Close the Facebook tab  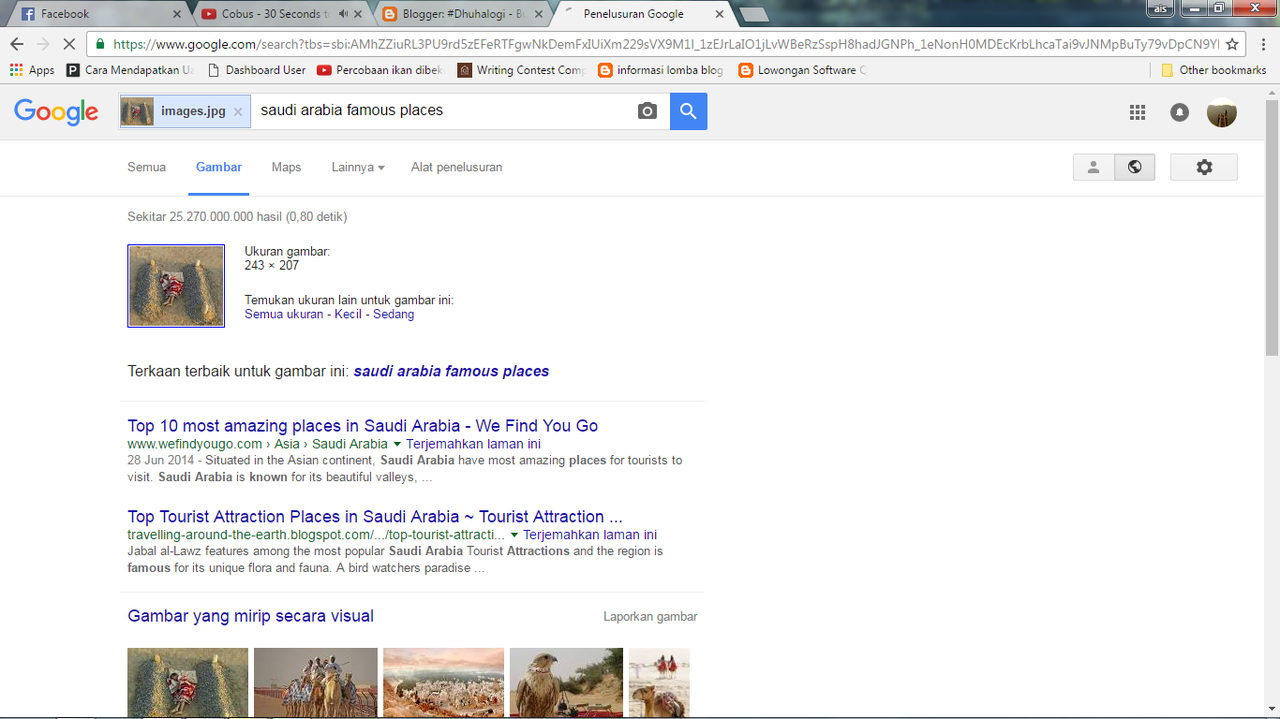[x=178, y=14]
